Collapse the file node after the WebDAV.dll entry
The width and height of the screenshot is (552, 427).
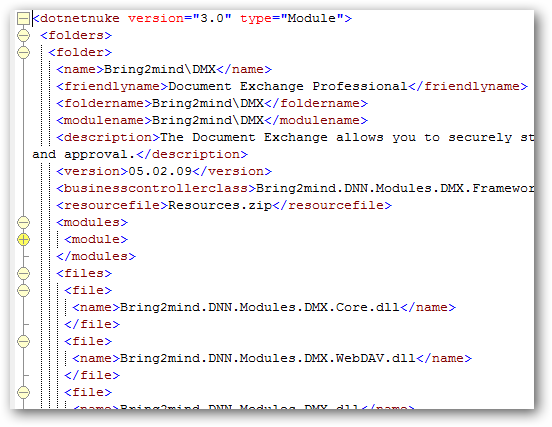click(23, 393)
